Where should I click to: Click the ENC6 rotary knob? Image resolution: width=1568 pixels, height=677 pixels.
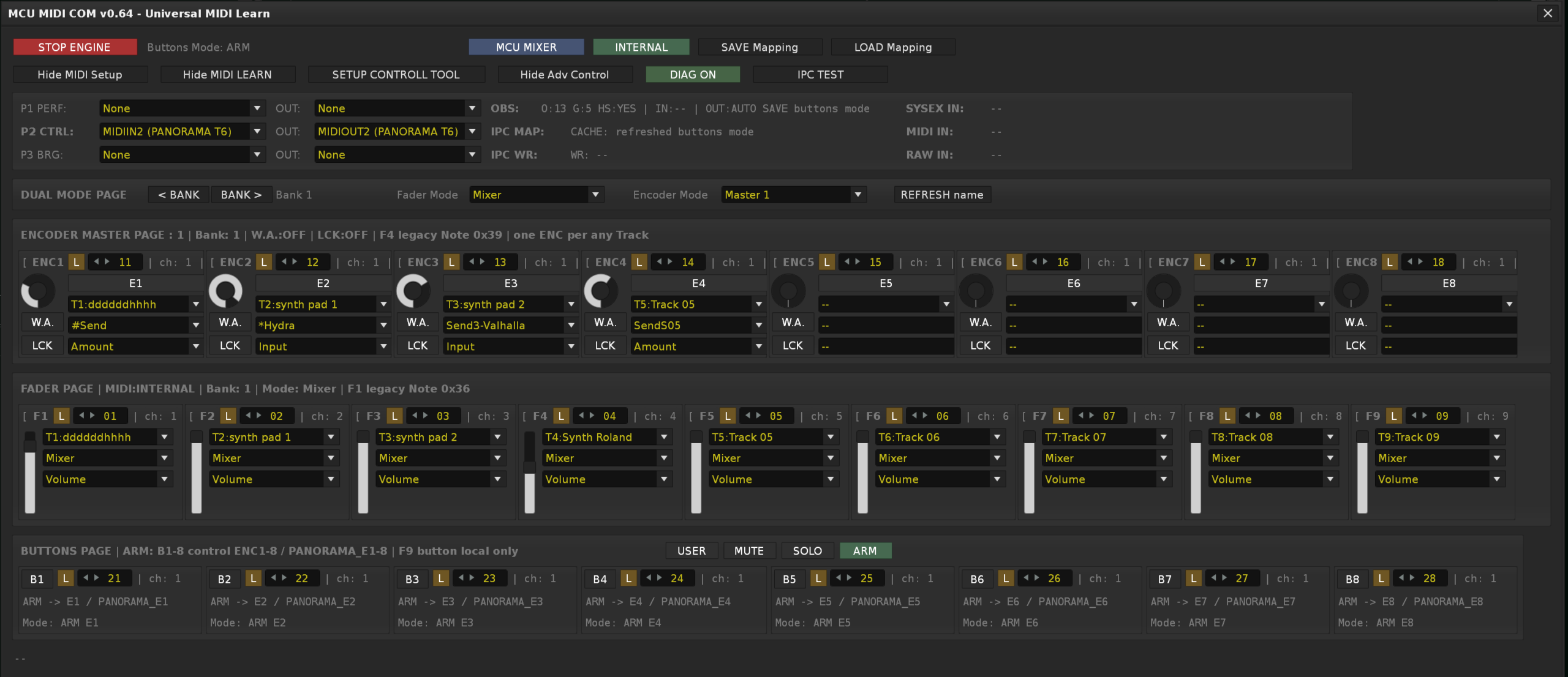tap(976, 291)
